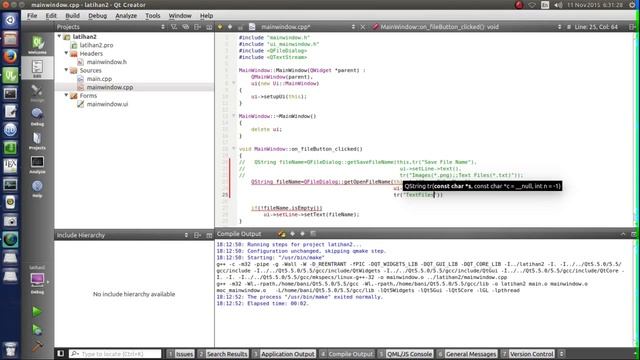Open the General Messages pane
The image size is (640, 360).
click(x=467, y=354)
